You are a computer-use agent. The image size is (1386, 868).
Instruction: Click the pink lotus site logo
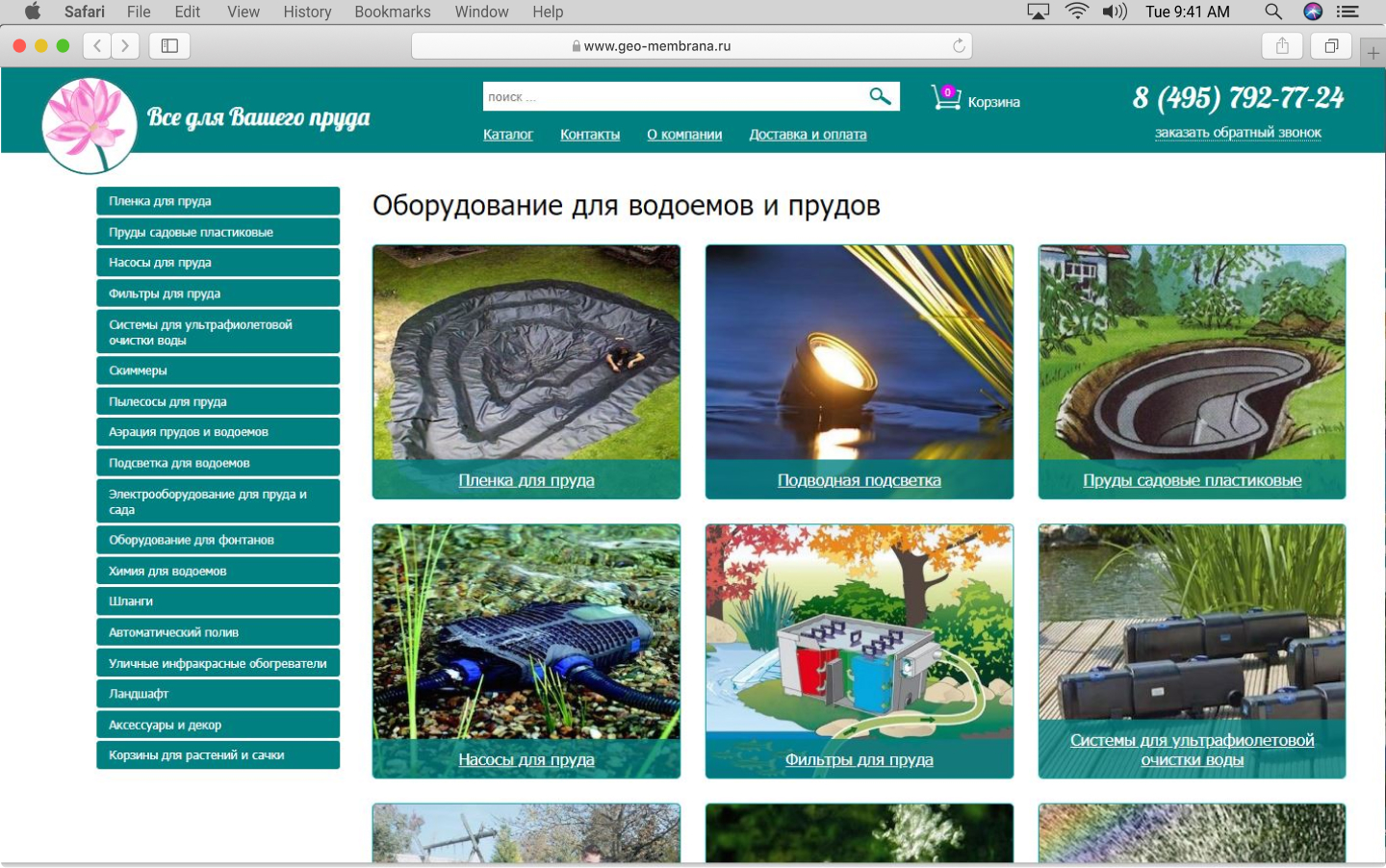[89, 125]
